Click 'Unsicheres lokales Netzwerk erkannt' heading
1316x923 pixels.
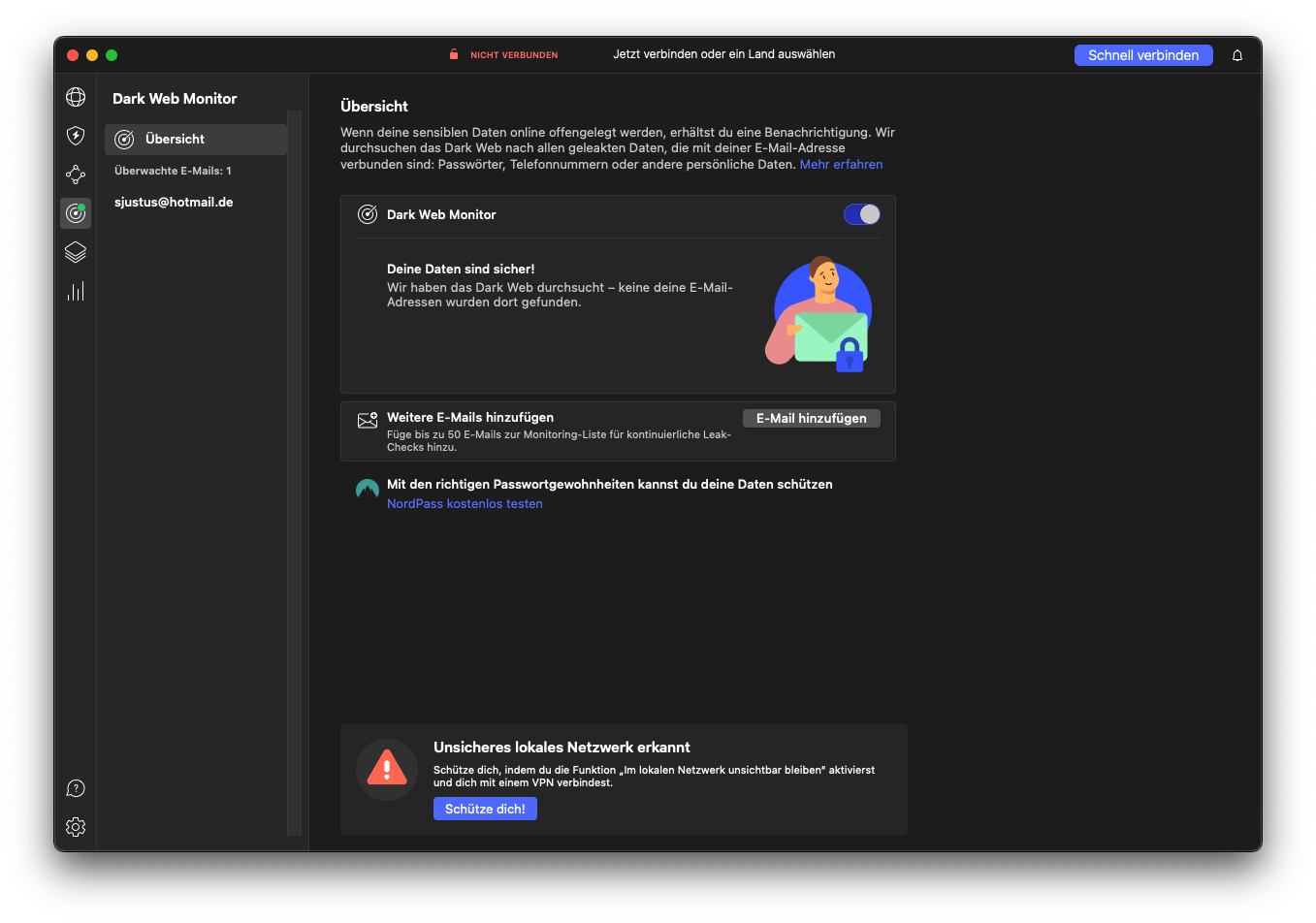(x=562, y=747)
